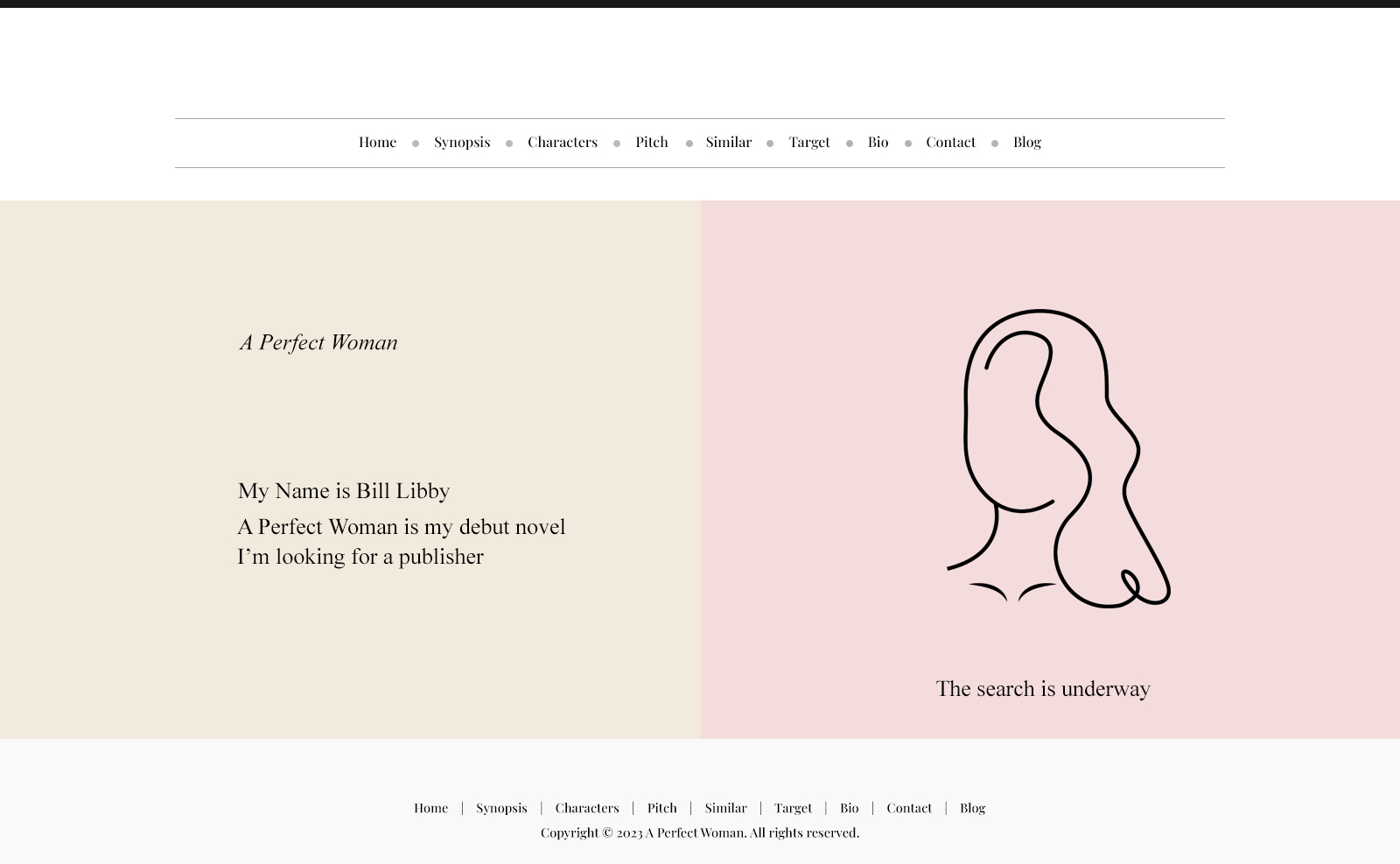1400x864 pixels.
Task: Click Bio in the footer
Action: click(x=849, y=808)
